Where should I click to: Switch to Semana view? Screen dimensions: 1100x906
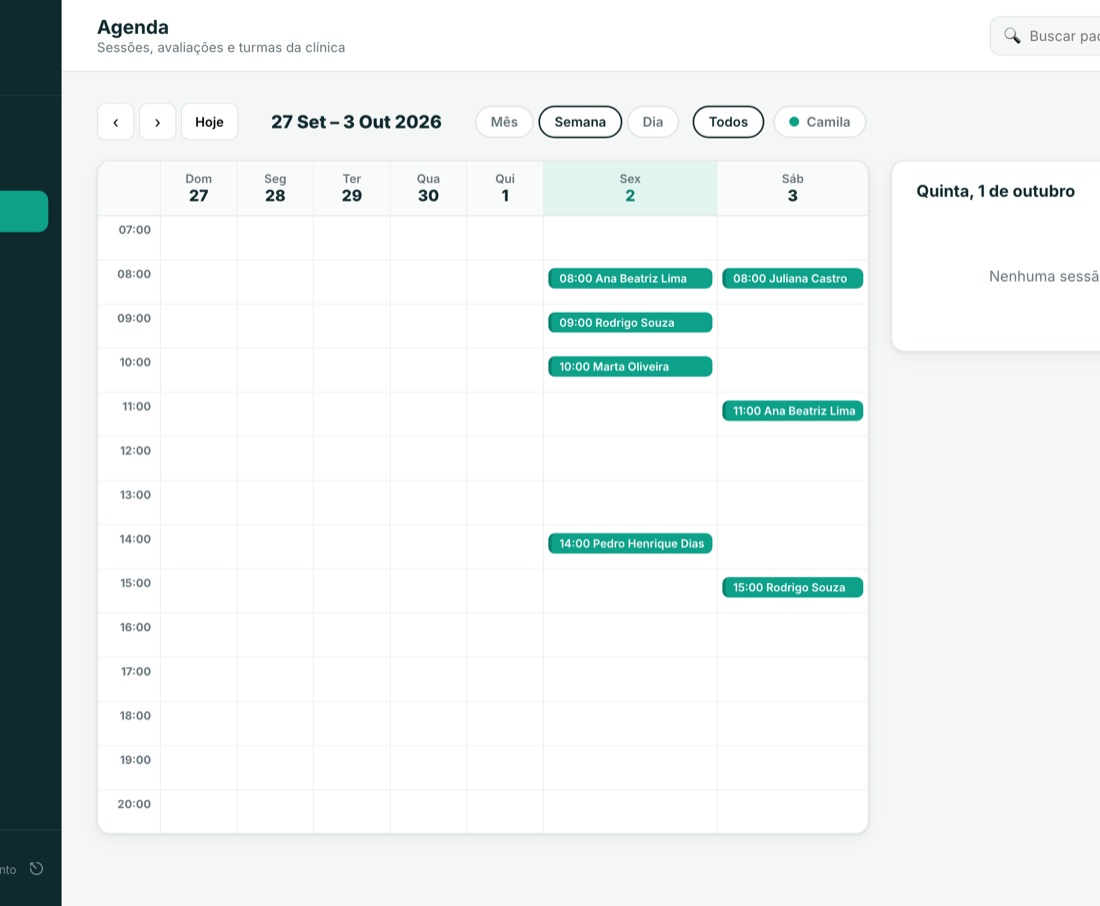pos(580,122)
